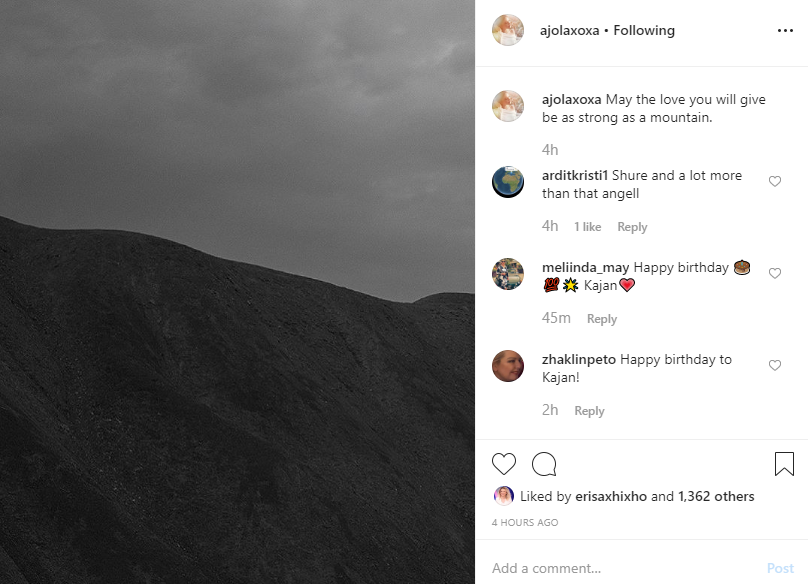Open the three-dot more options menu
808x584 pixels.
[785, 31]
